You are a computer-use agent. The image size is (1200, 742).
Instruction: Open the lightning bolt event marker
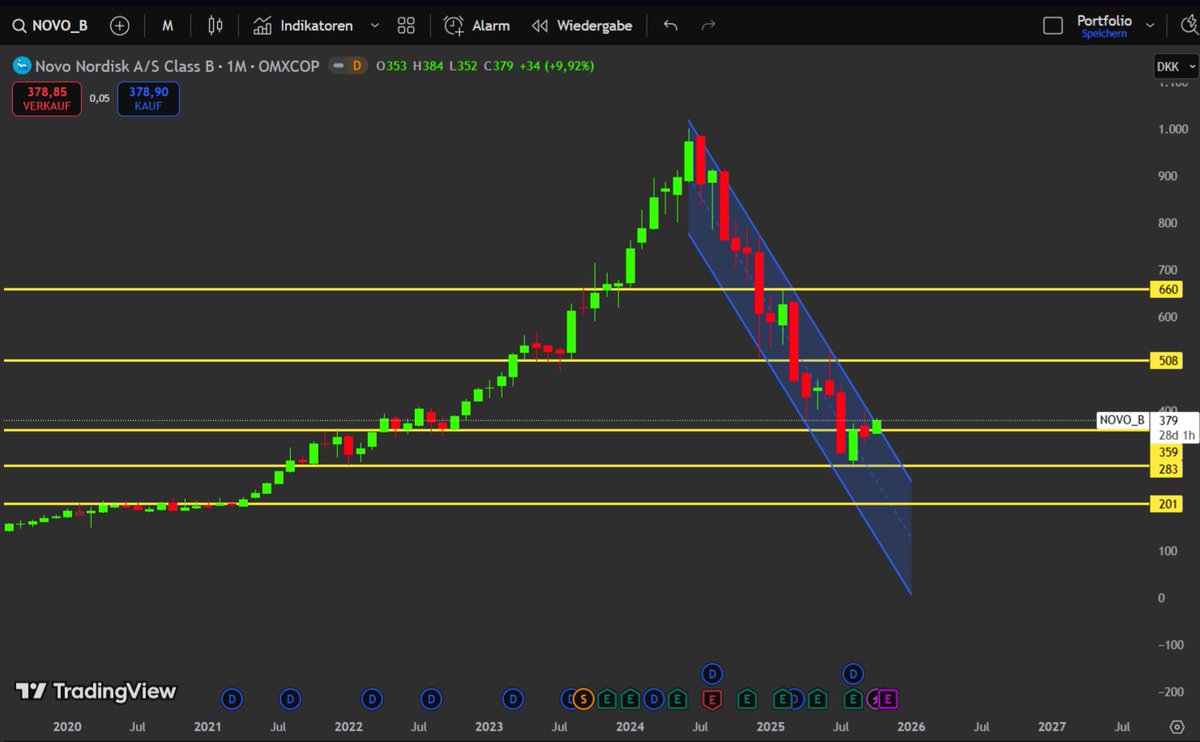(x=872, y=698)
